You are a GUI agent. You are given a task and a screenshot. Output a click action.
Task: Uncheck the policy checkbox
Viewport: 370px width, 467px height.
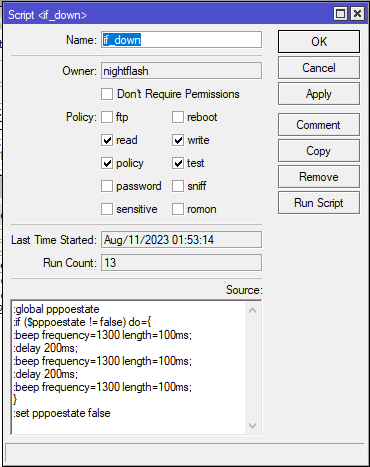pos(107,163)
